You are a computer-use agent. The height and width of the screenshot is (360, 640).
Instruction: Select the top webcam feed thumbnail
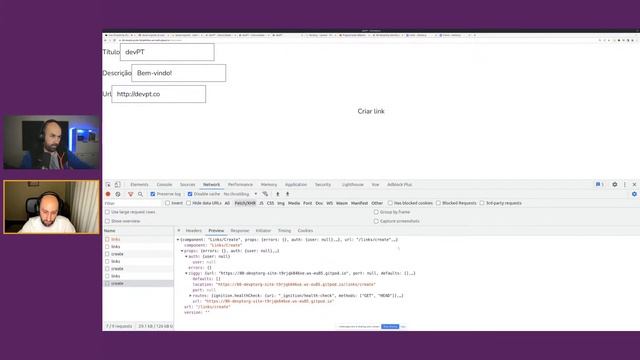(51, 142)
